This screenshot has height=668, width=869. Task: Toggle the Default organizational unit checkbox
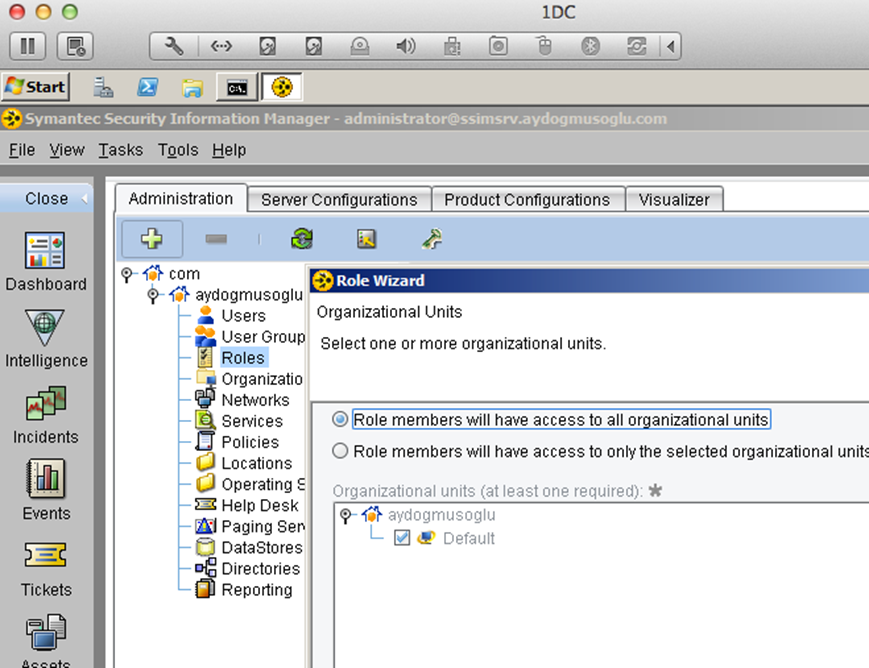(x=402, y=538)
